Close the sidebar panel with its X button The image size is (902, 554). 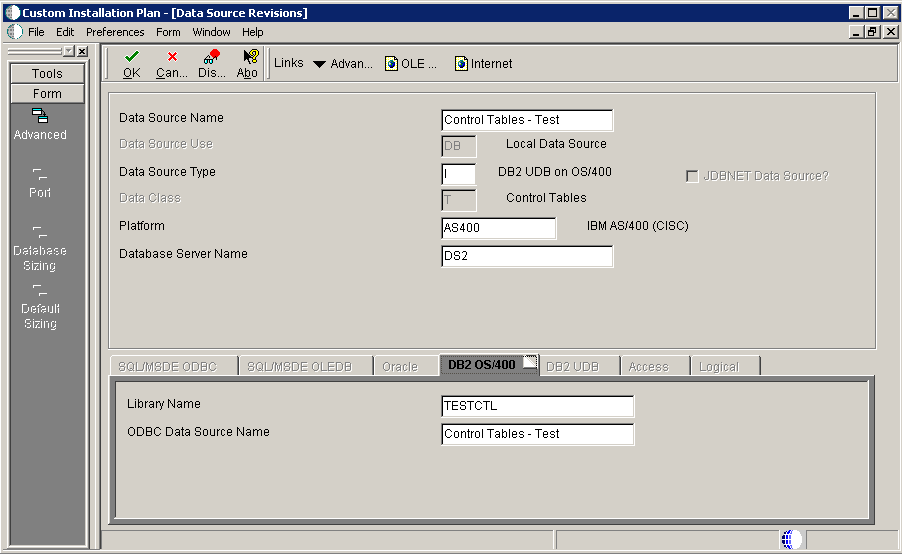(x=82, y=51)
